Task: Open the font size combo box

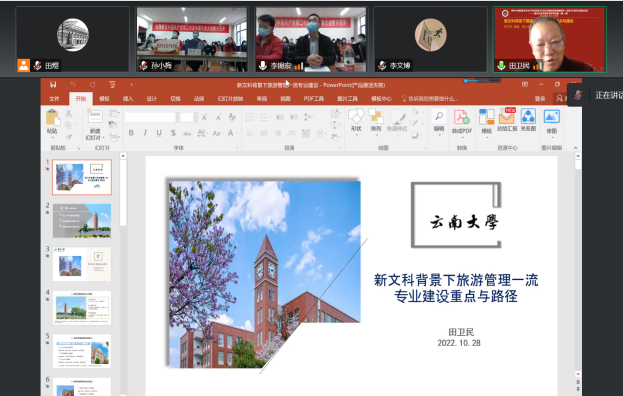Action: pos(188,117)
